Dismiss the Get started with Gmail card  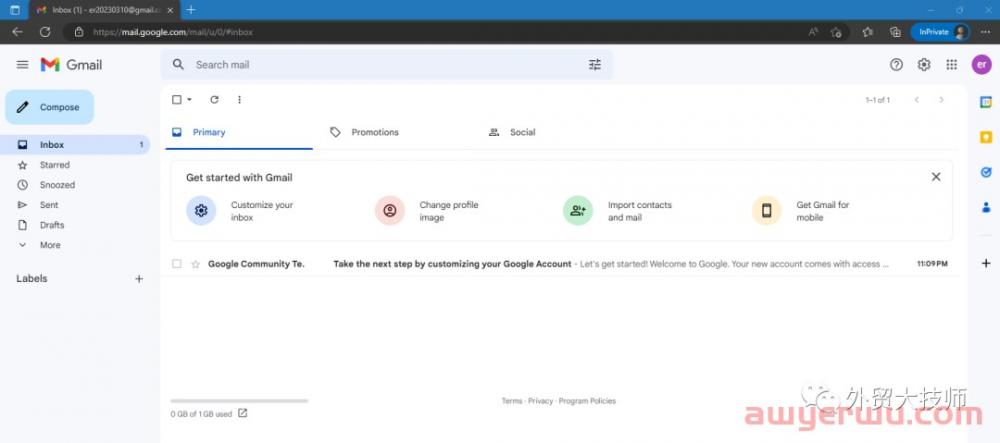click(936, 177)
